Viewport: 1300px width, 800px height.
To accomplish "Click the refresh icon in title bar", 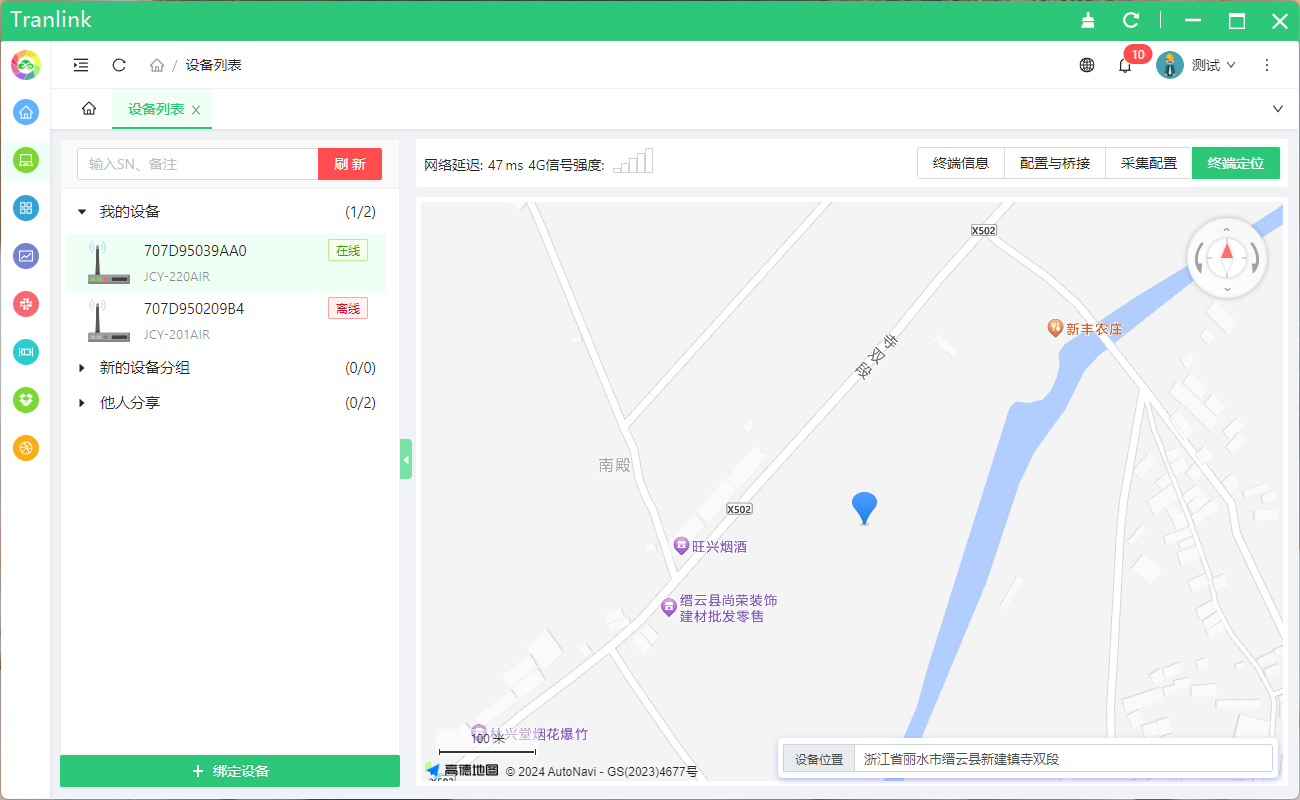I will pos(1131,20).
